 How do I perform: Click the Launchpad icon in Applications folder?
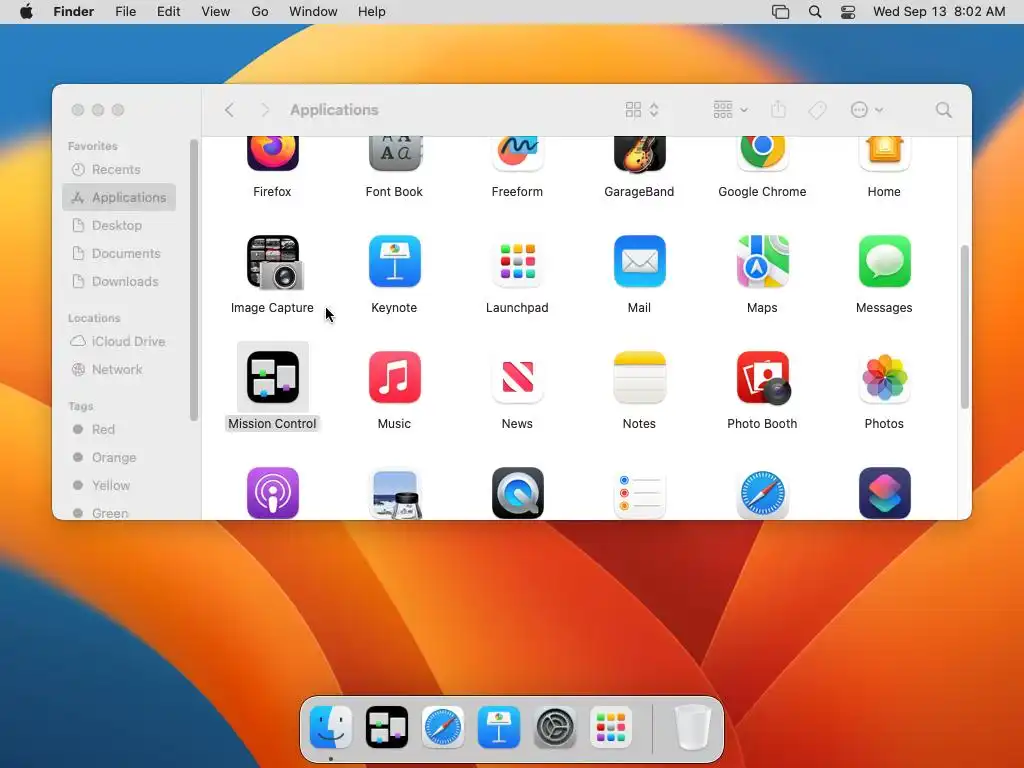pyautogui.click(x=517, y=261)
